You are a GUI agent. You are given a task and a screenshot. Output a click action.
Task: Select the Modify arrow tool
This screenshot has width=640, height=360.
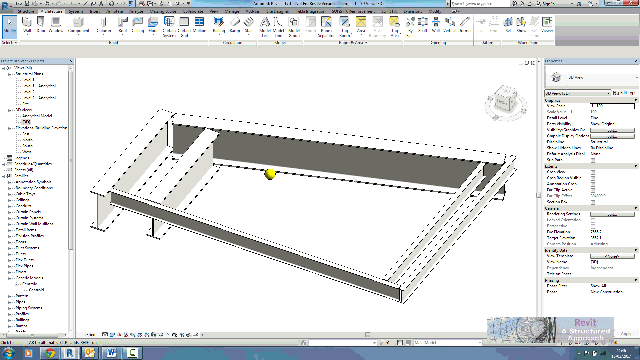click(x=9, y=26)
